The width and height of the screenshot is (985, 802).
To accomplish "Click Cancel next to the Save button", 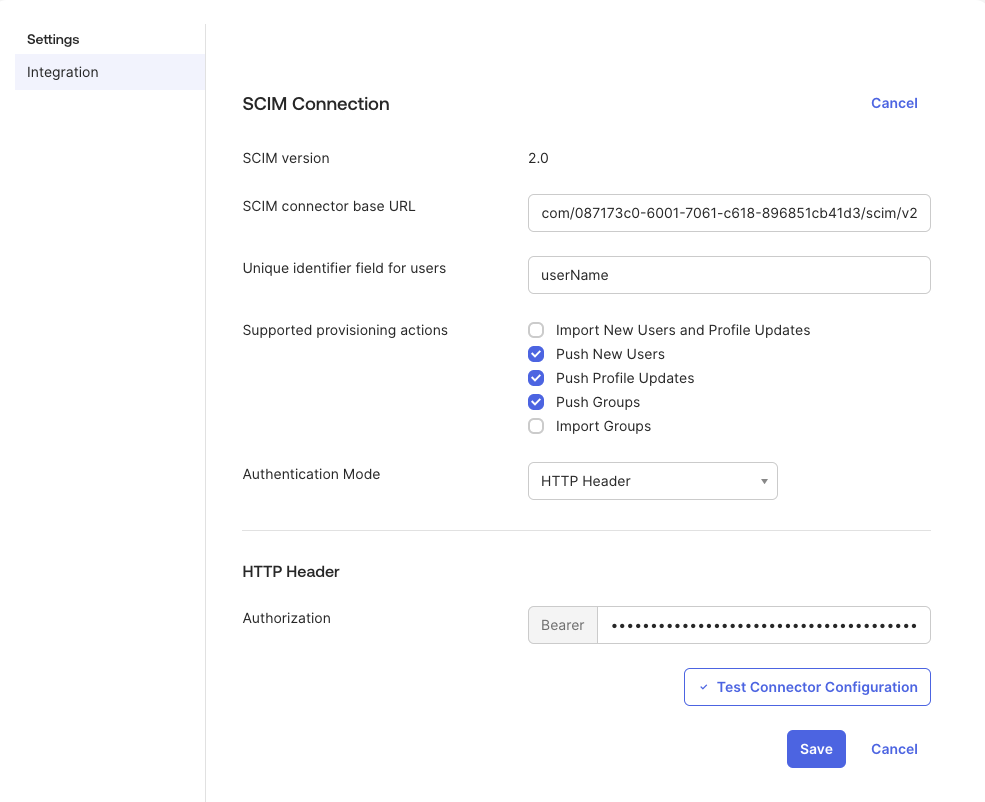I will point(894,749).
